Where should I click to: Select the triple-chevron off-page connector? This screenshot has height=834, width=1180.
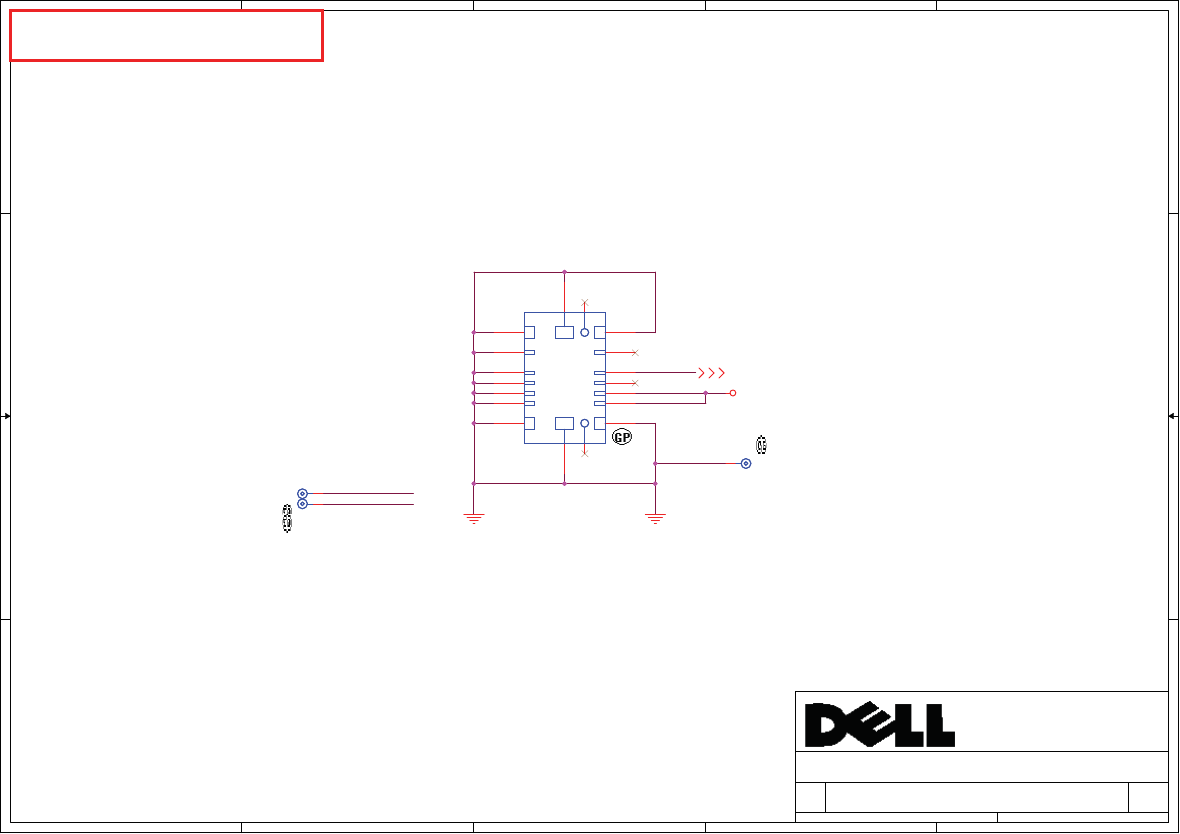(711, 373)
